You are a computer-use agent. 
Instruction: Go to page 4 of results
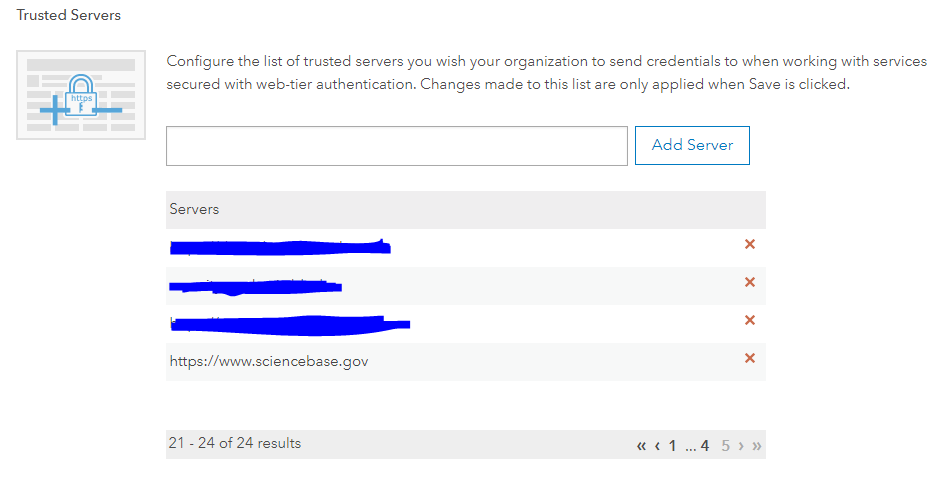705,446
